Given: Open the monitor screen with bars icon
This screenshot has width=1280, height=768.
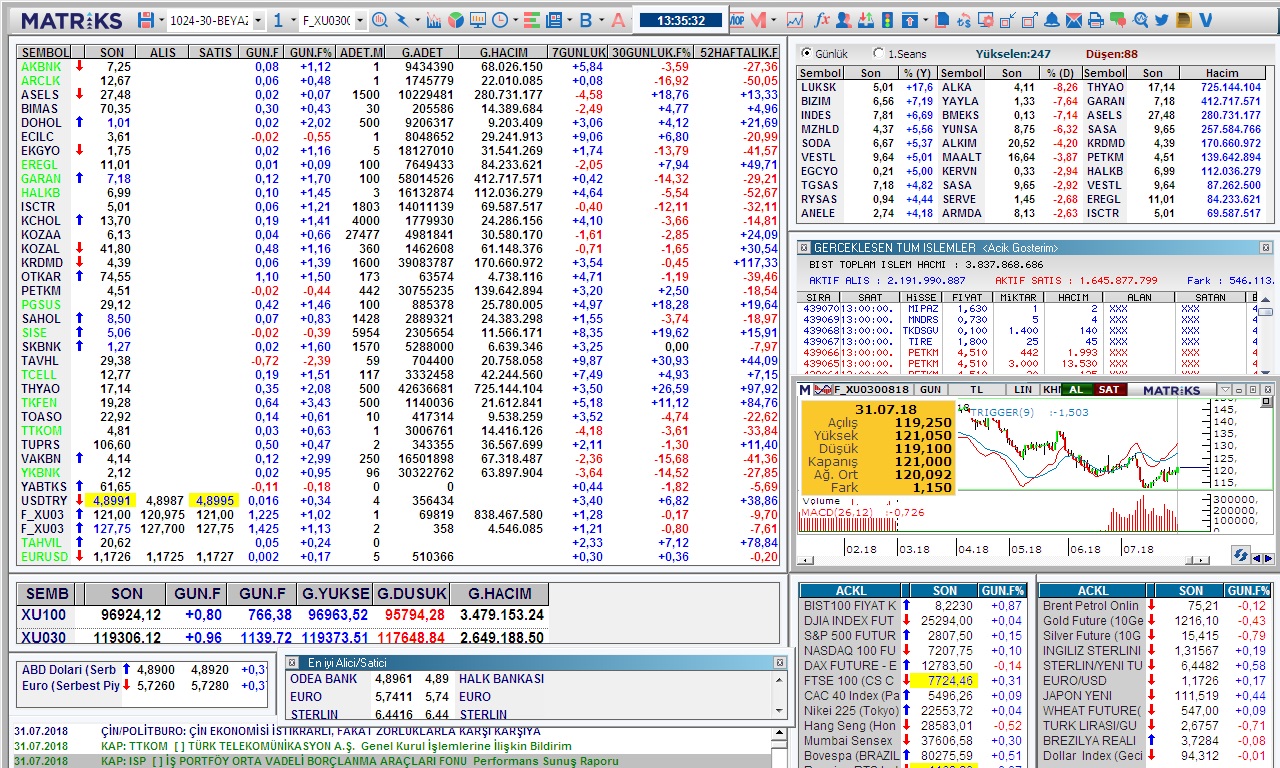Looking at the screenshot, I should coord(477,20).
